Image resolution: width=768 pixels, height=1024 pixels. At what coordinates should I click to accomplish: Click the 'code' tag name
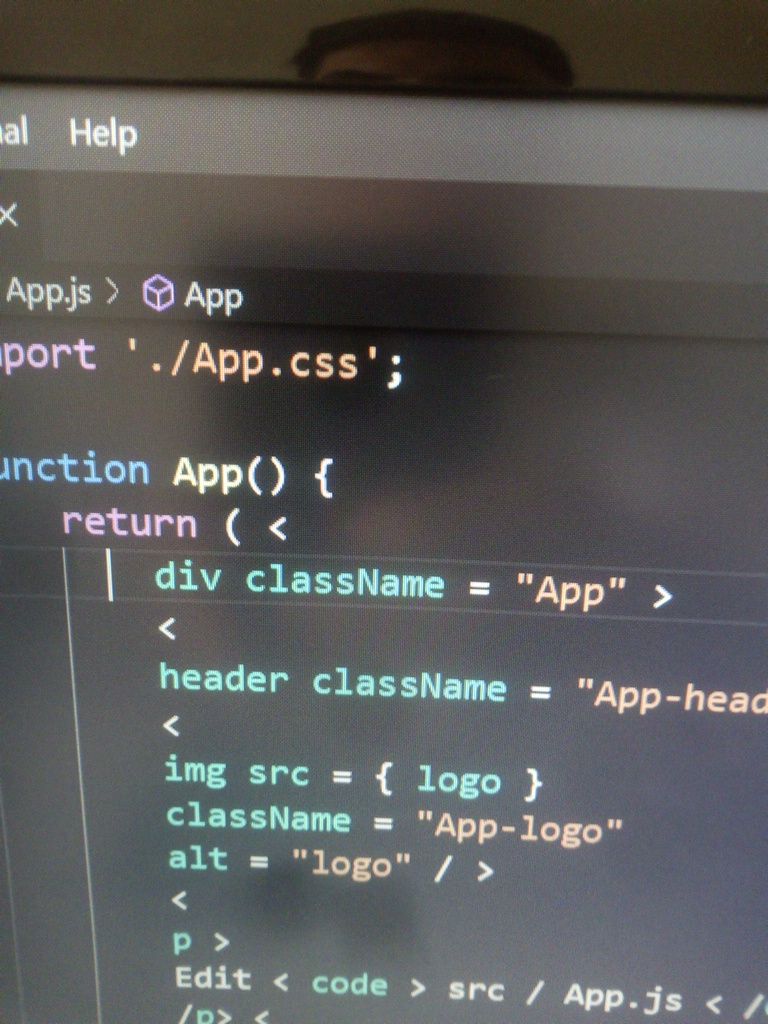pyautogui.click(x=349, y=984)
